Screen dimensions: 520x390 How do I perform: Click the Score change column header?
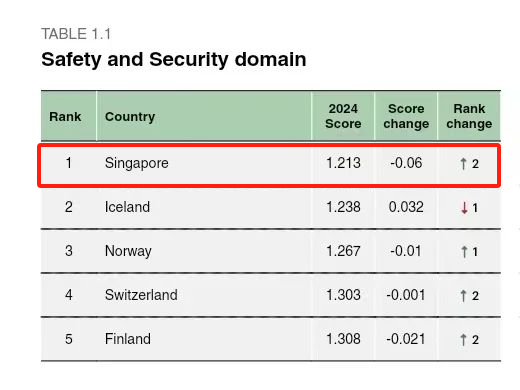406,116
